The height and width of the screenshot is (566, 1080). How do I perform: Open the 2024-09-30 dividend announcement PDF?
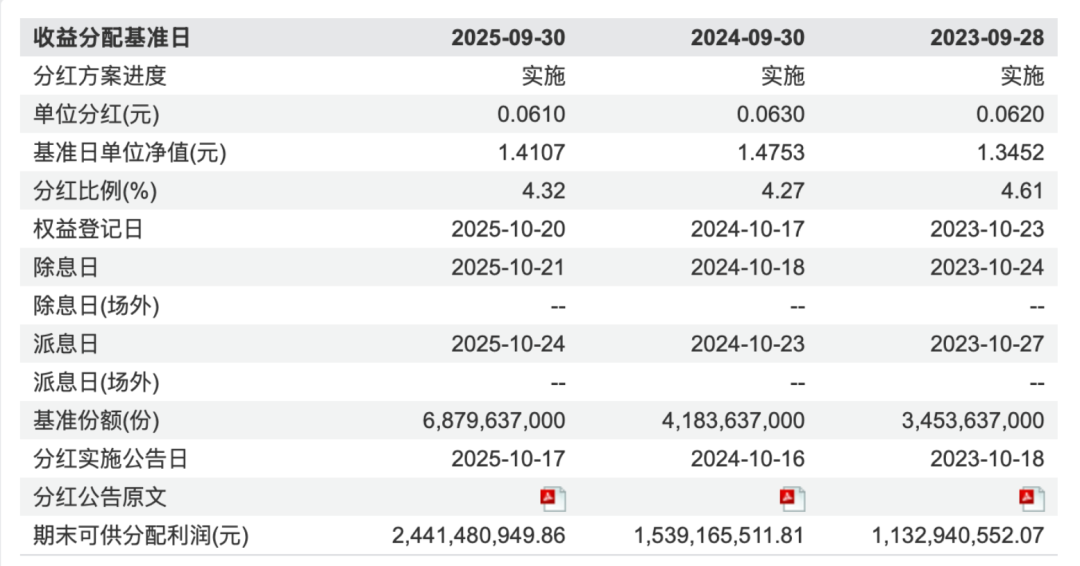pyautogui.click(x=793, y=498)
